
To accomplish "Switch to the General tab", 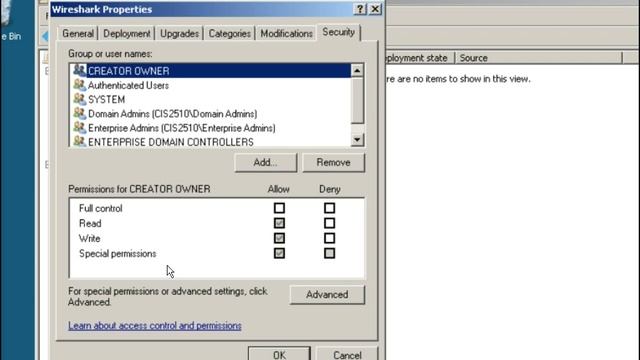I will 78,33.
